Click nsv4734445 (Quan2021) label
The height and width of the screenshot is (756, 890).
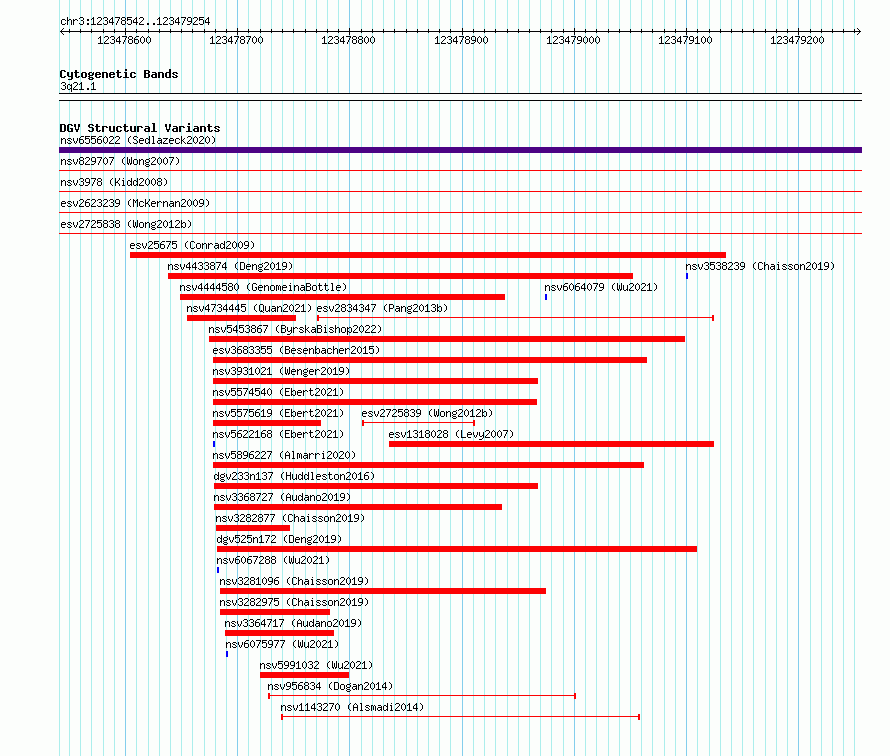[x=249, y=308]
